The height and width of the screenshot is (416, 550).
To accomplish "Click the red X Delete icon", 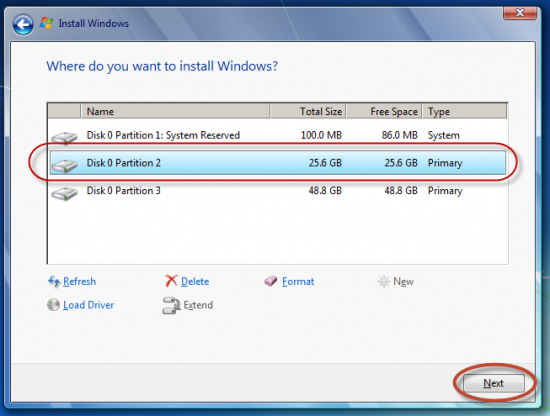I will coord(171,281).
